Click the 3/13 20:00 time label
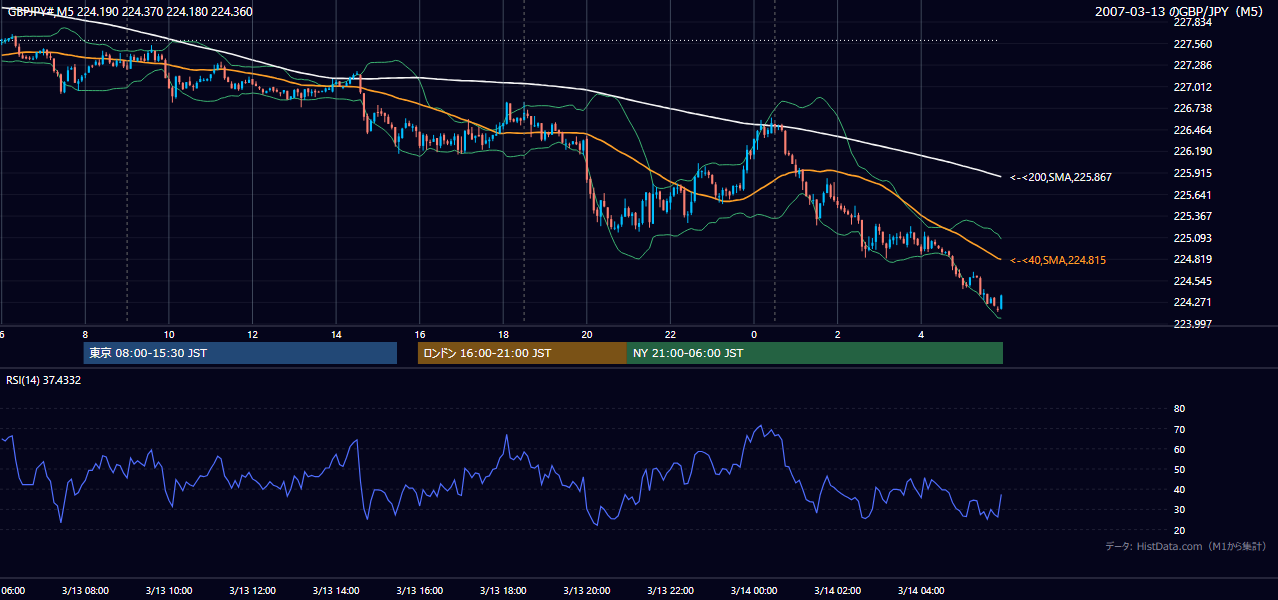The height and width of the screenshot is (600, 1278). coord(586,590)
